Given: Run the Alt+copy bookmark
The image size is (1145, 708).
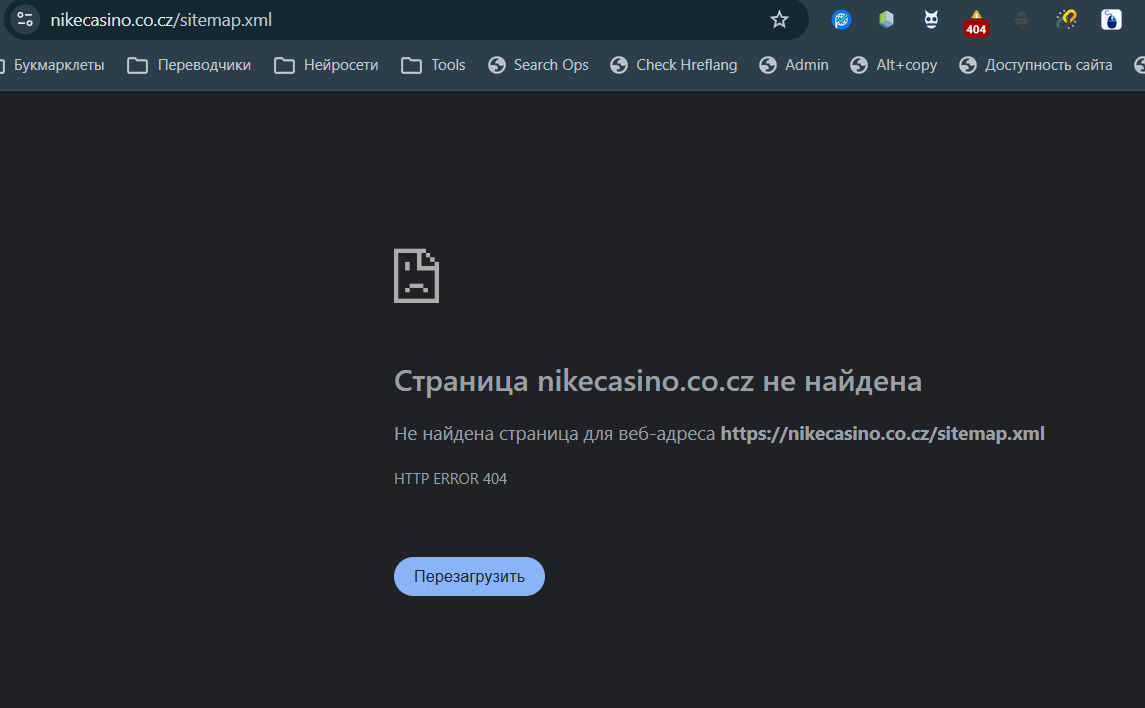Looking at the screenshot, I should click(894, 65).
